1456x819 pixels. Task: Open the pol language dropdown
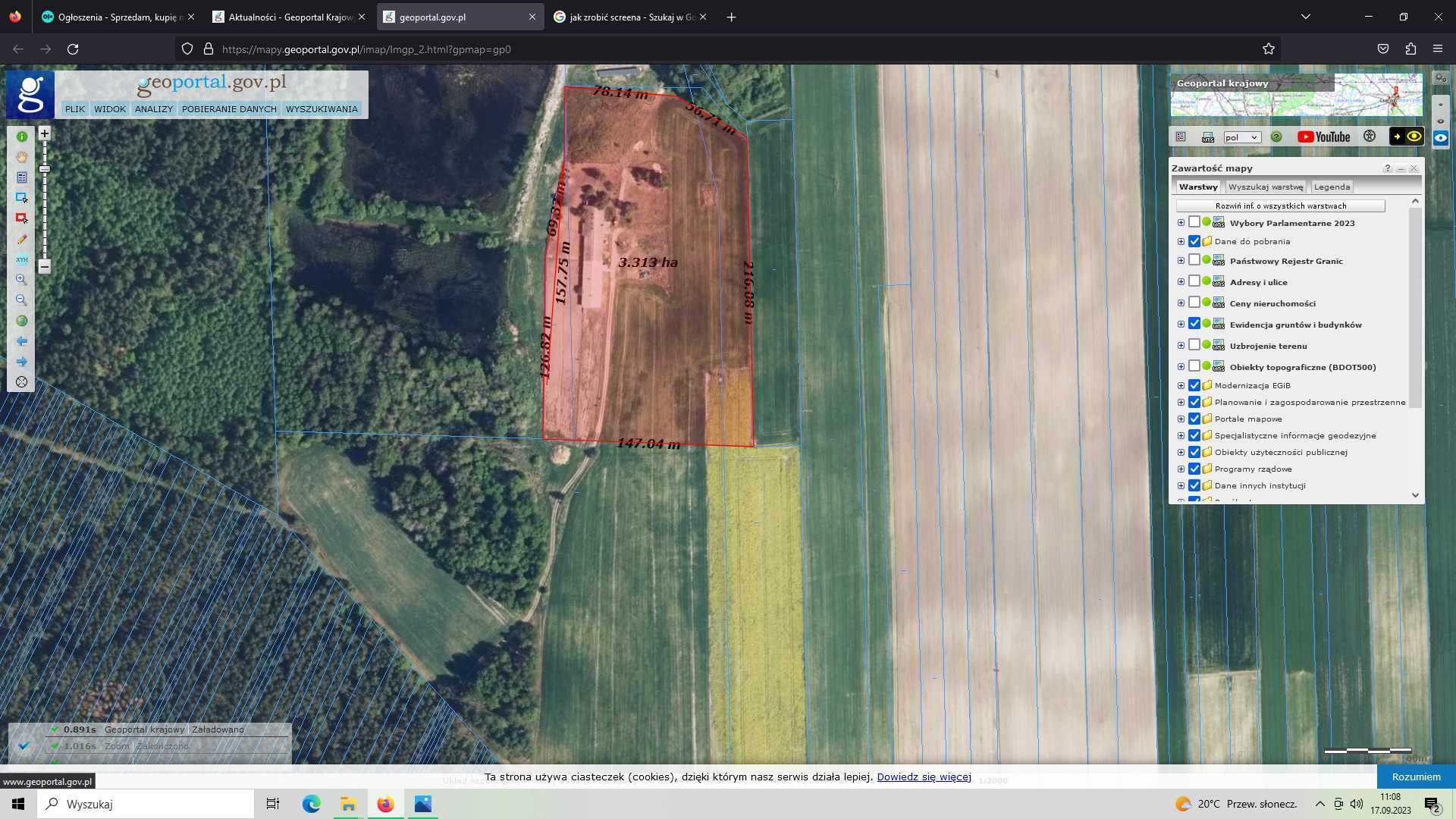pyautogui.click(x=1241, y=137)
